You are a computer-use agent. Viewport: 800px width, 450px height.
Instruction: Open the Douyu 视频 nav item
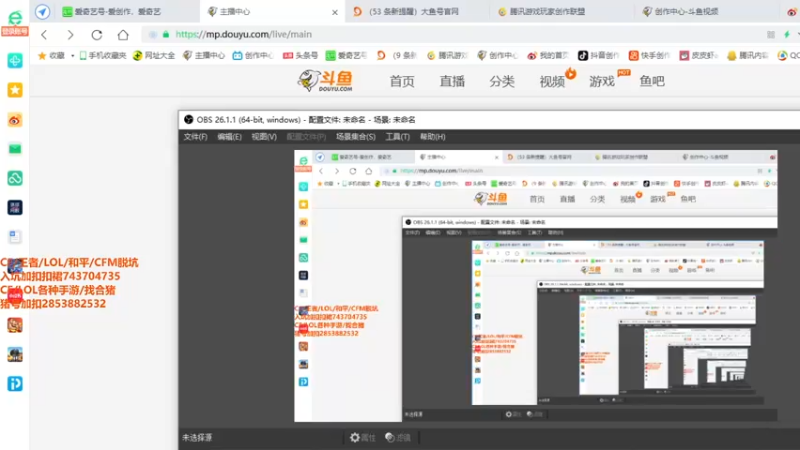pyautogui.click(x=552, y=81)
